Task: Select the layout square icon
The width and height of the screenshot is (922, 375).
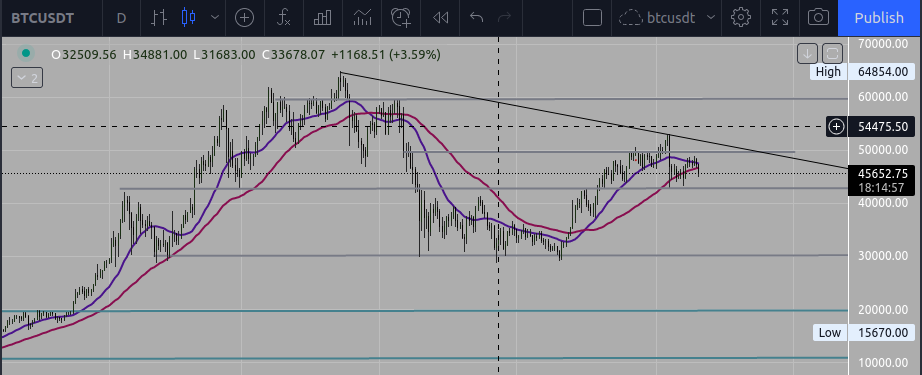Action: pyautogui.click(x=592, y=18)
